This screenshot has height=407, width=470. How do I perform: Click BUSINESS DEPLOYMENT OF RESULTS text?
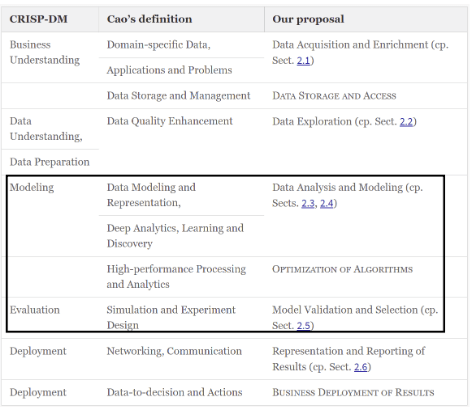pyautogui.click(x=353, y=392)
